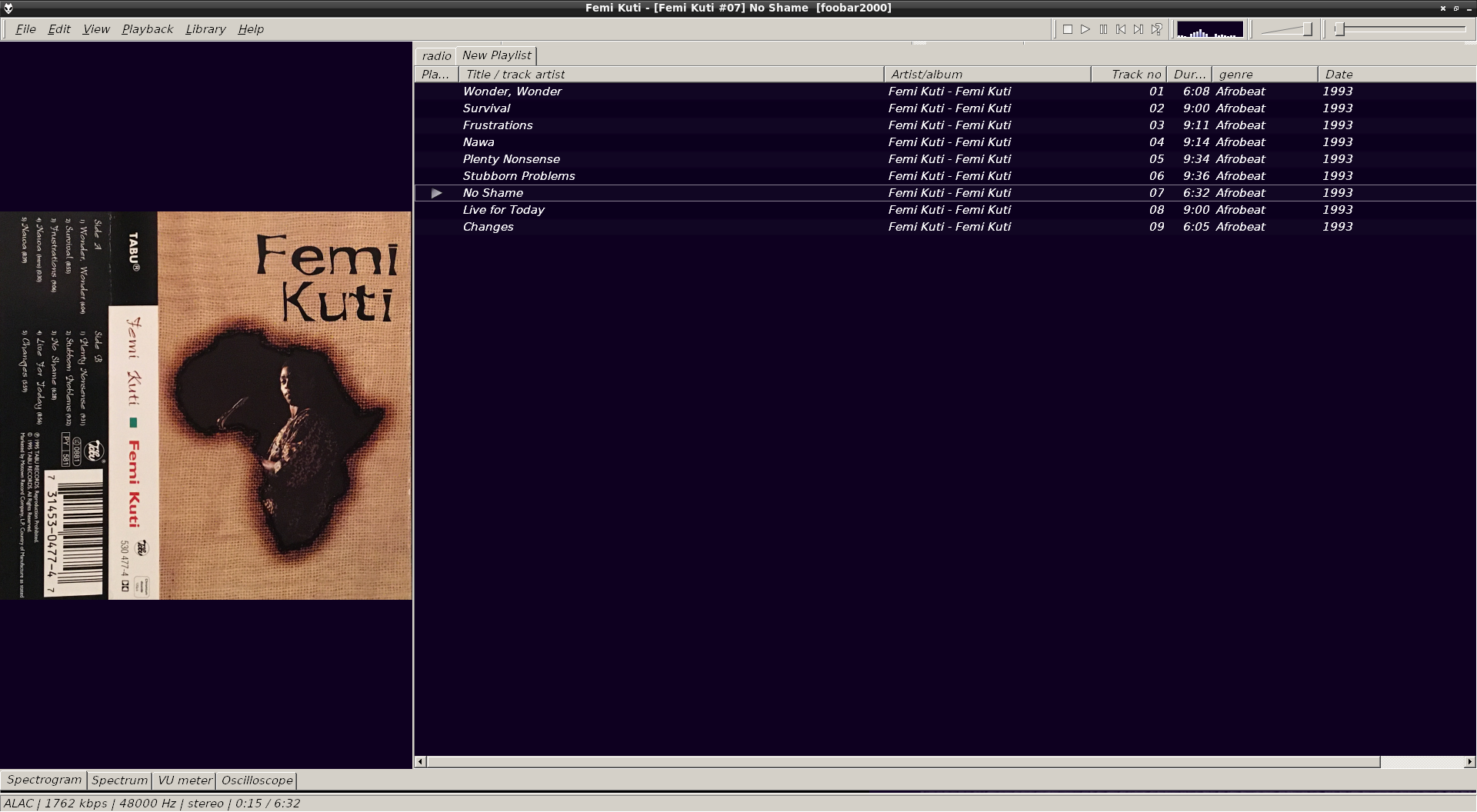Open the Help menu

[251, 29]
